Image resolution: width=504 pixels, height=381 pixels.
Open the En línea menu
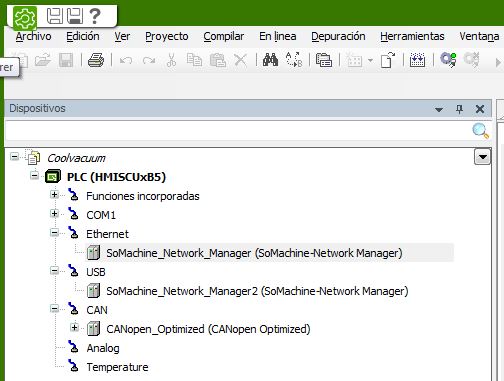coord(278,36)
